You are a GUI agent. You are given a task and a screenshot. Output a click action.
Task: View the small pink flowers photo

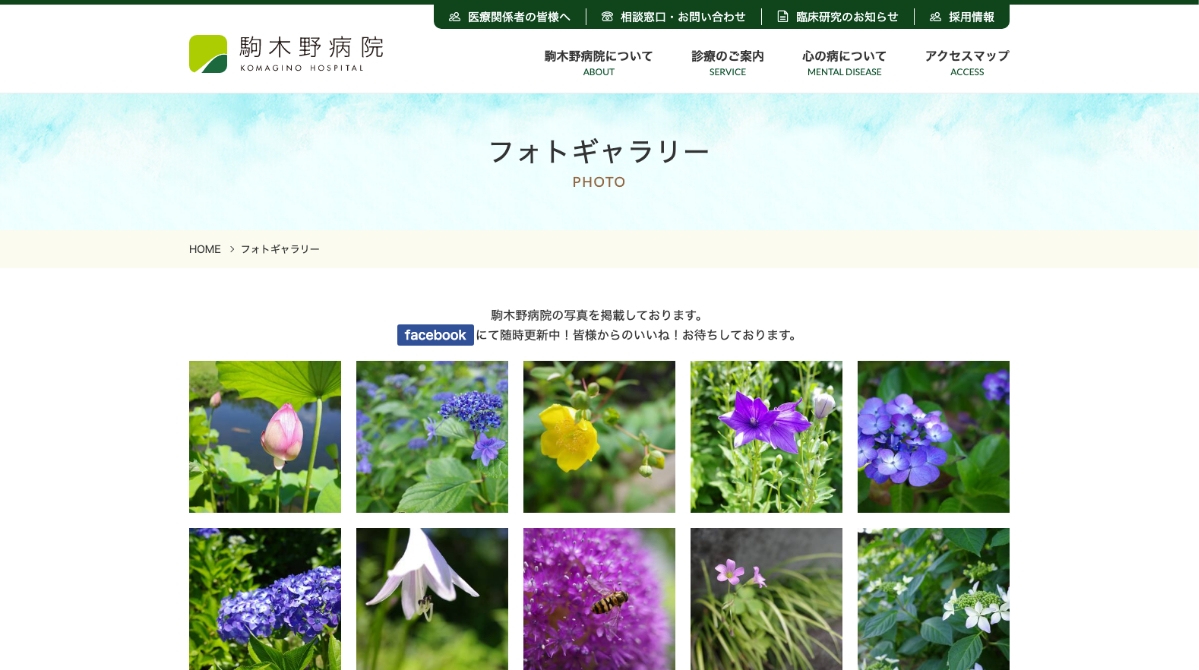pos(766,598)
